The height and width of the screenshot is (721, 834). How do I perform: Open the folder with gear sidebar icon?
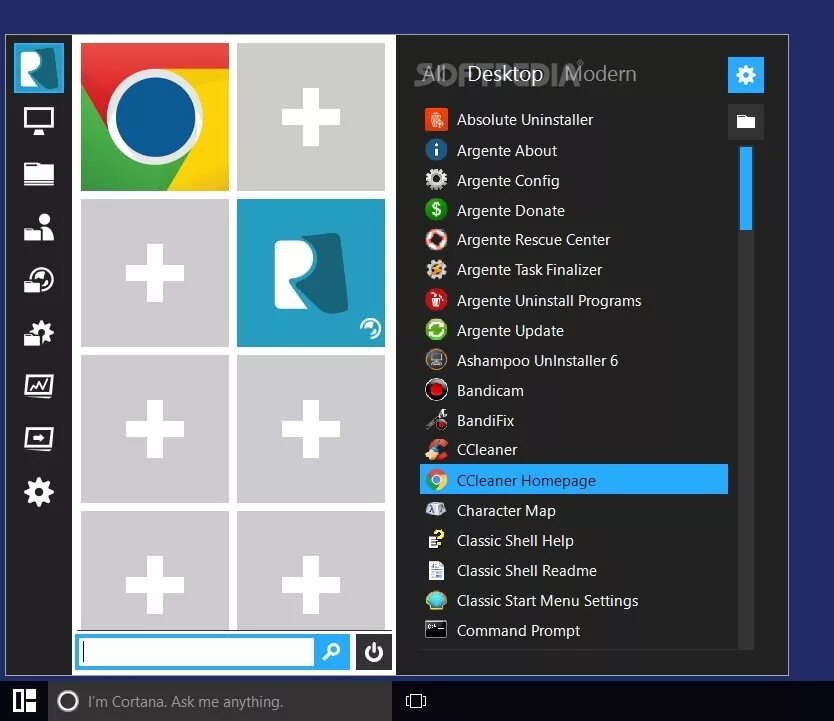click(39, 333)
